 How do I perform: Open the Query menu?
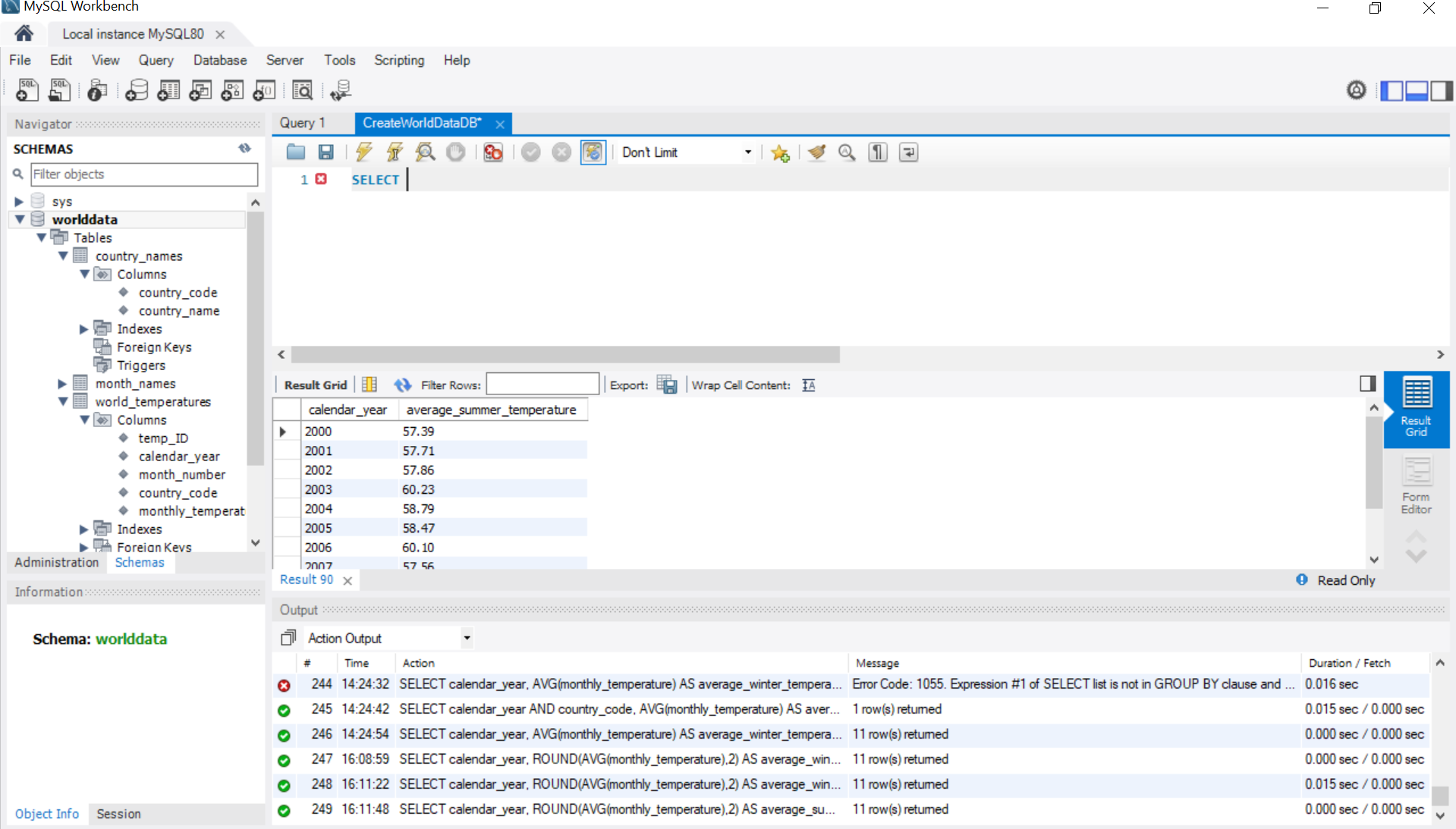(156, 60)
